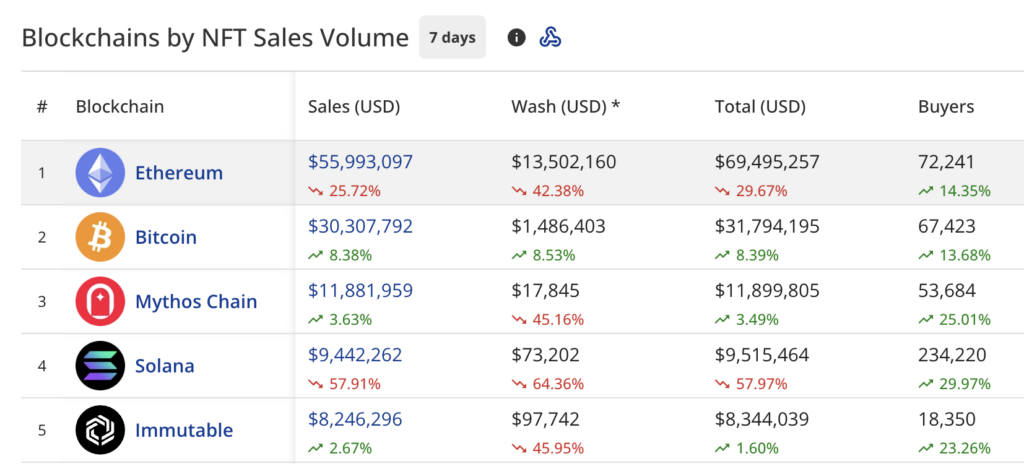The width and height of the screenshot is (1024, 464).
Task: Click Bitcoin sales figure $30,307,792
Action: (x=360, y=226)
